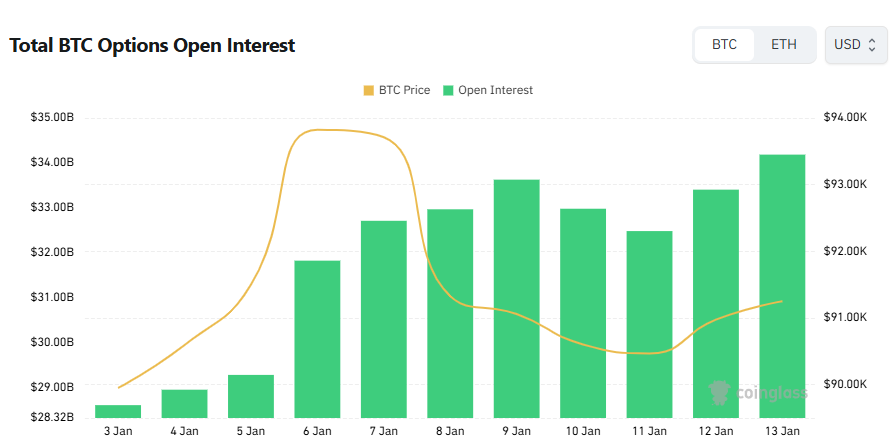Viewport: 896px width, 438px height.
Task: Click the 8 Jan open interest bar
Action: click(x=450, y=313)
